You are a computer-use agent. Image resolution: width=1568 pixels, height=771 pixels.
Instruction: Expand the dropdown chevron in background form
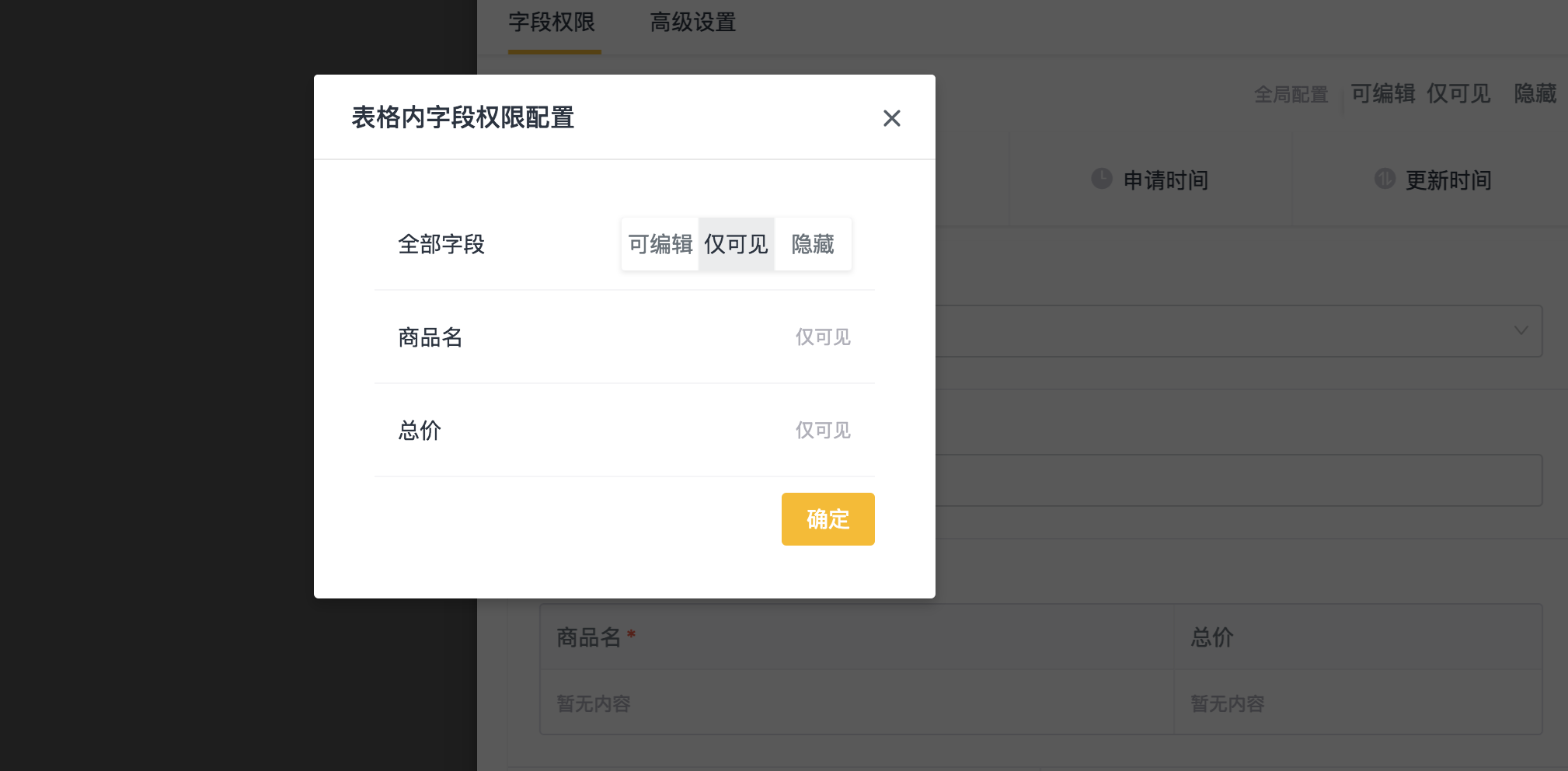coord(1521,331)
